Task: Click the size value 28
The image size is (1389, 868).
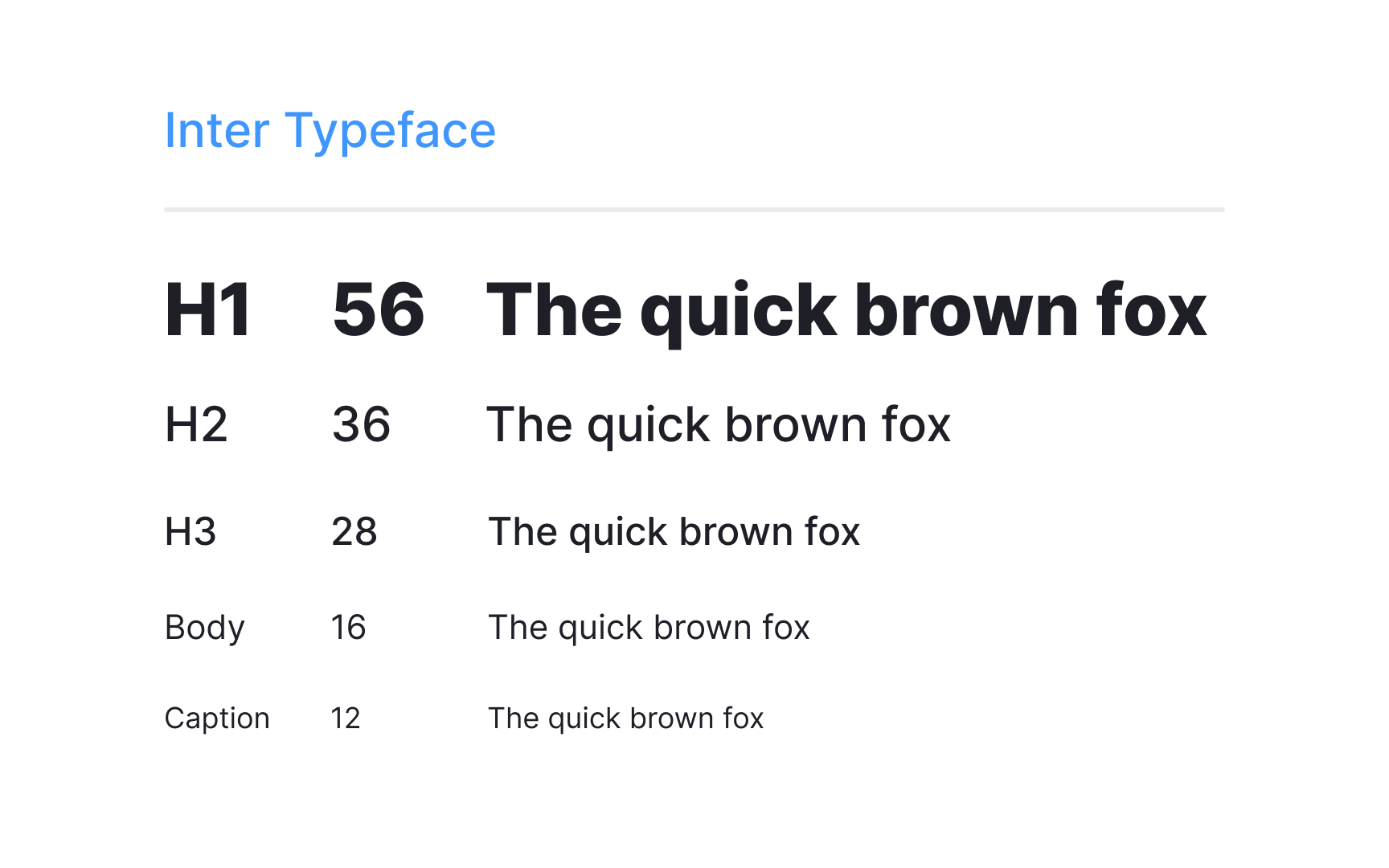Action: click(x=355, y=531)
